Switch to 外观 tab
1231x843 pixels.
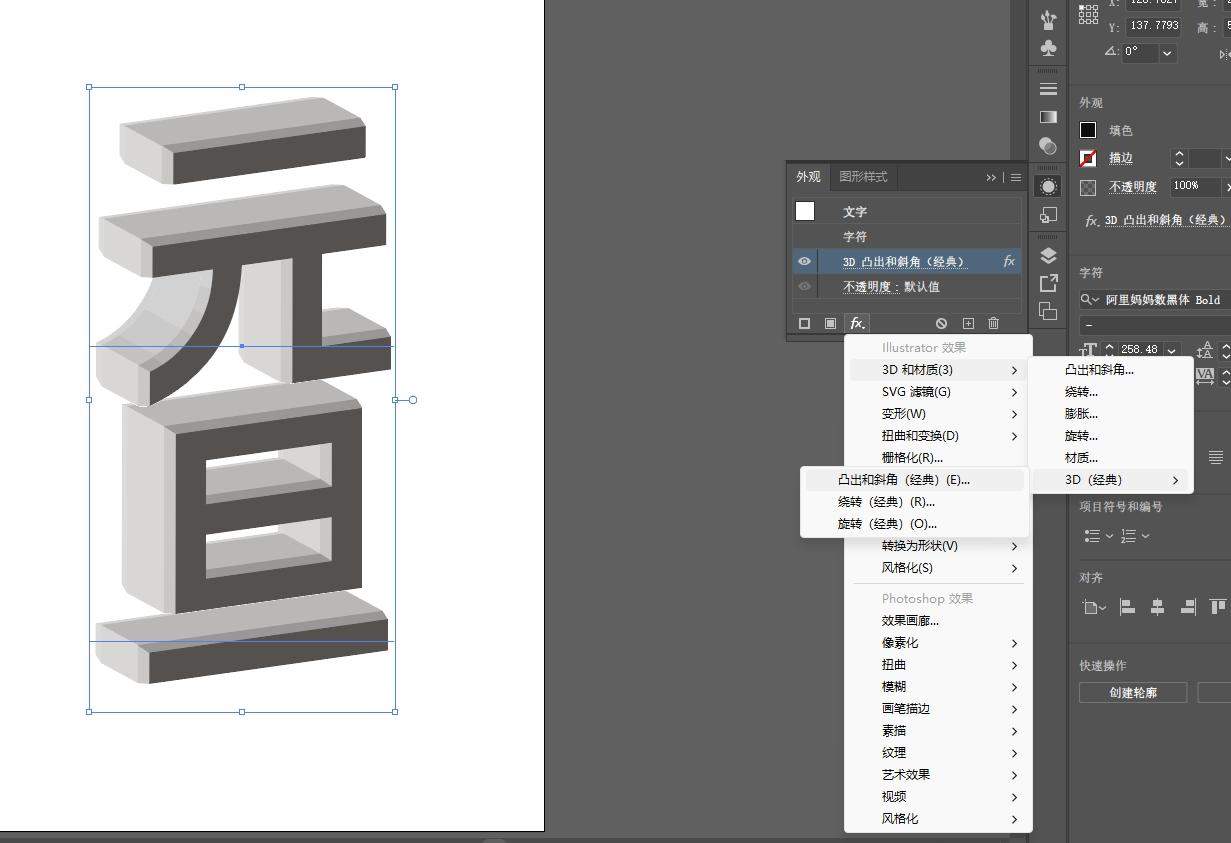tap(808, 177)
